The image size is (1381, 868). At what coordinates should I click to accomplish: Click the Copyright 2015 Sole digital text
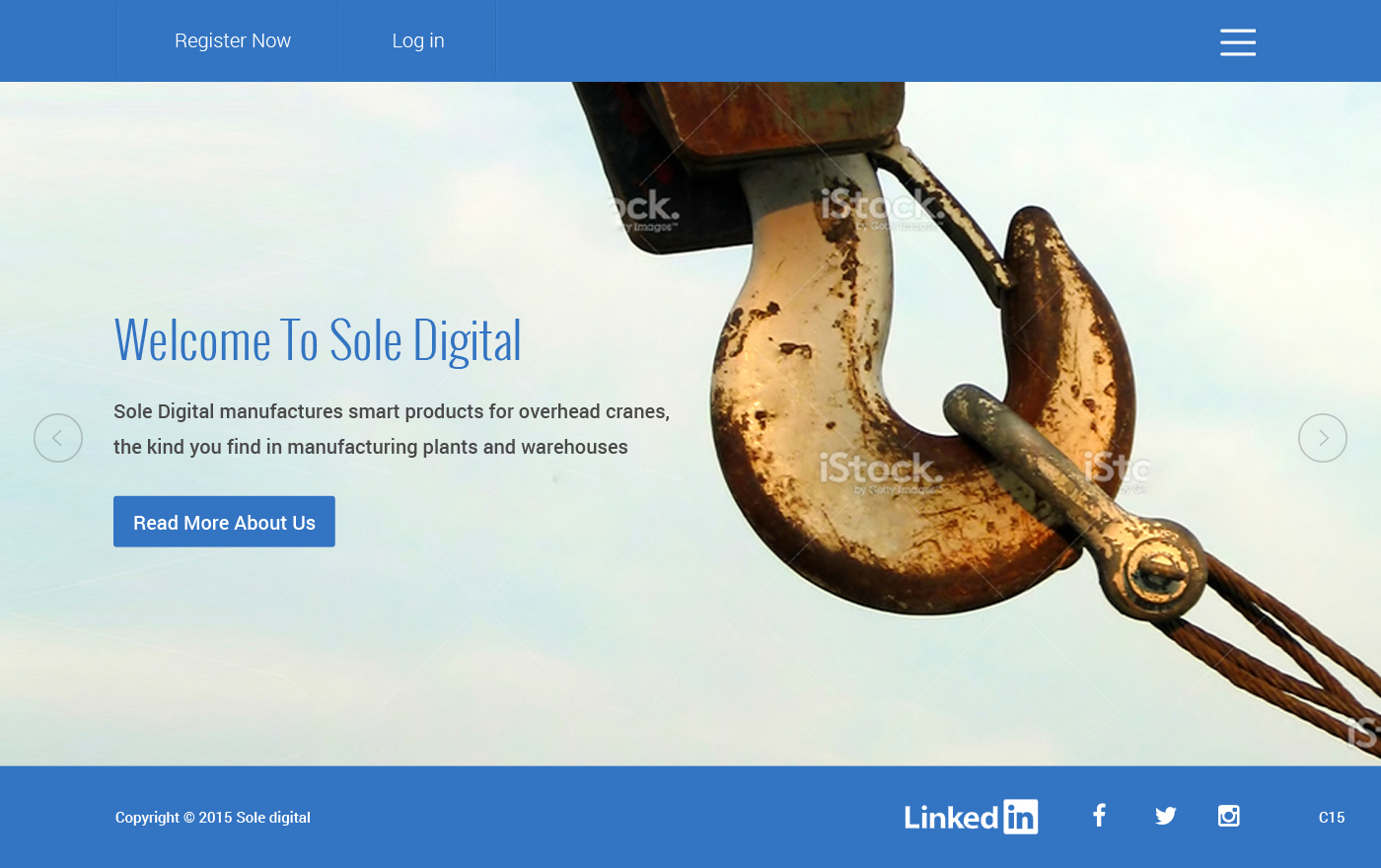213,818
